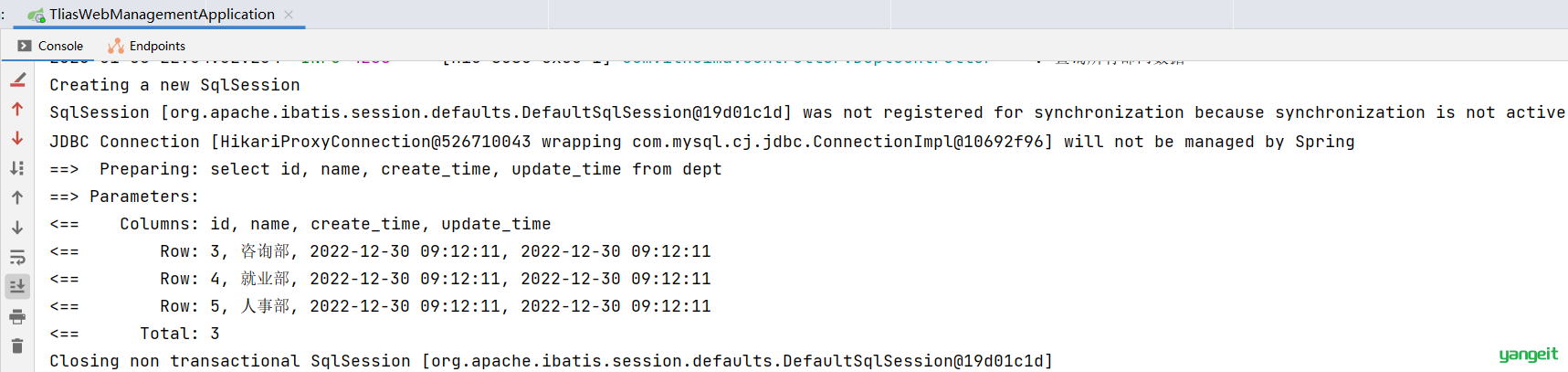Click the Endpoints tab icon
The width and height of the screenshot is (1568, 372).
coord(116,46)
